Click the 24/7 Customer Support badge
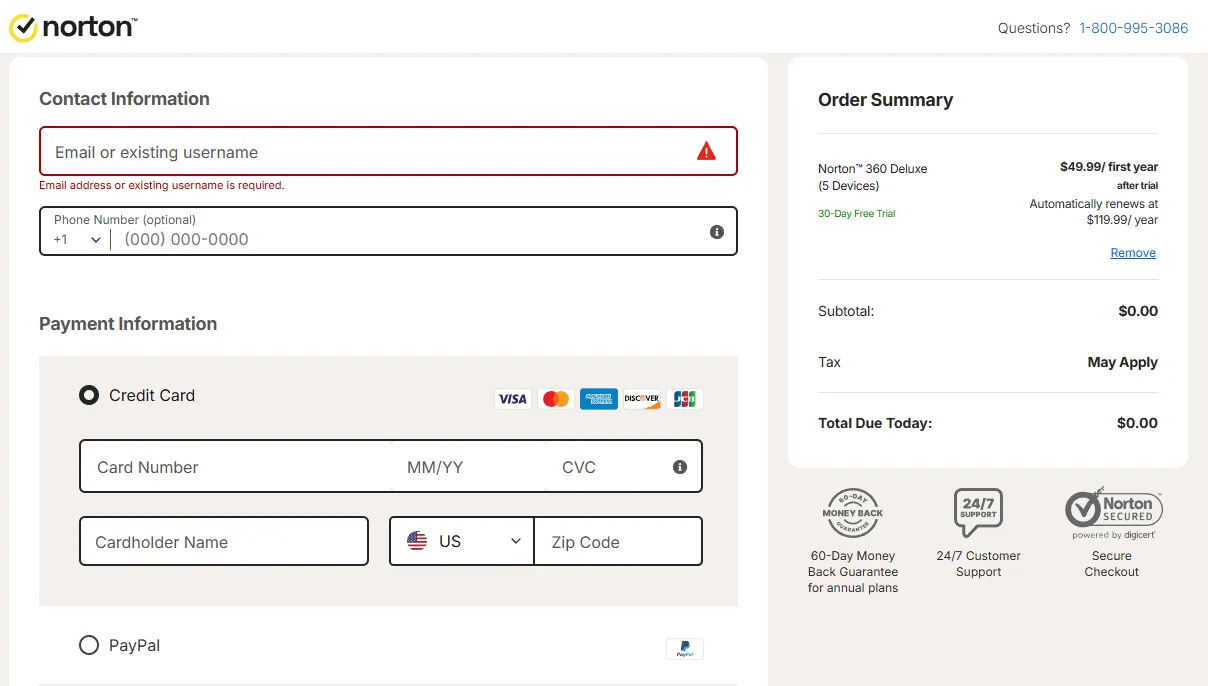The height and width of the screenshot is (686, 1208). pyautogui.click(x=978, y=512)
